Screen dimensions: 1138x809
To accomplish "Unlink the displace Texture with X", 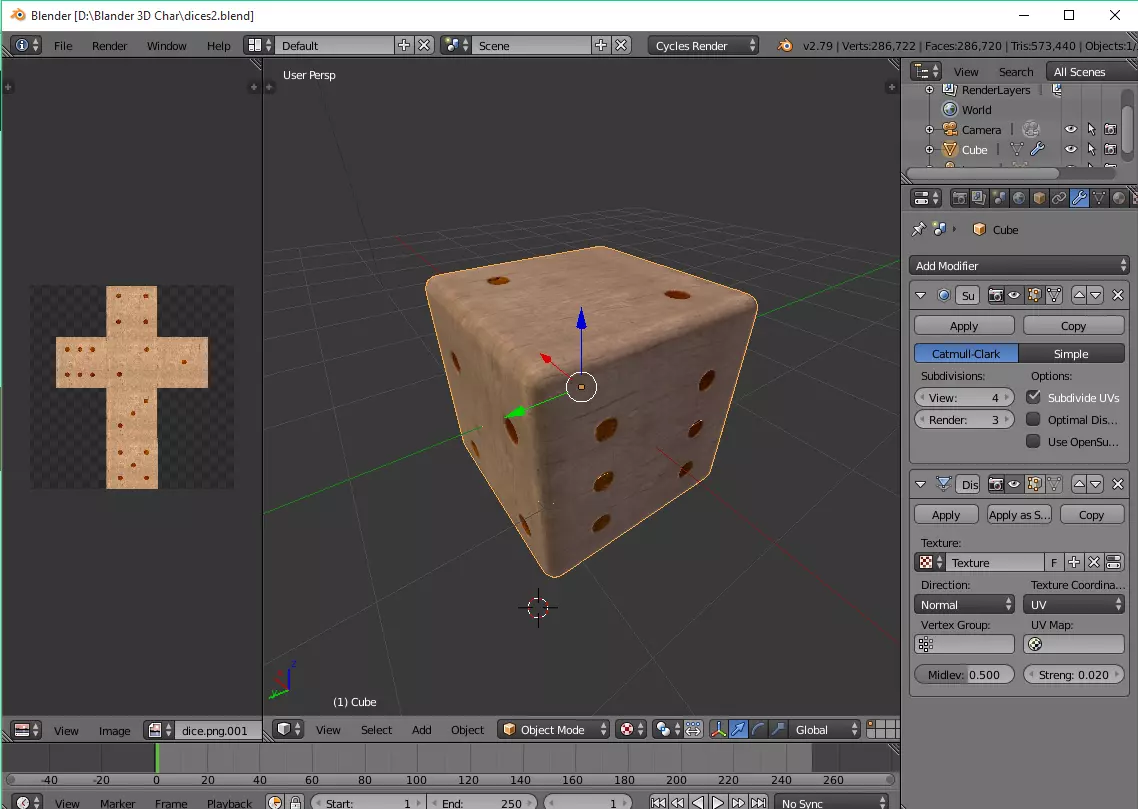I will 1094,562.
